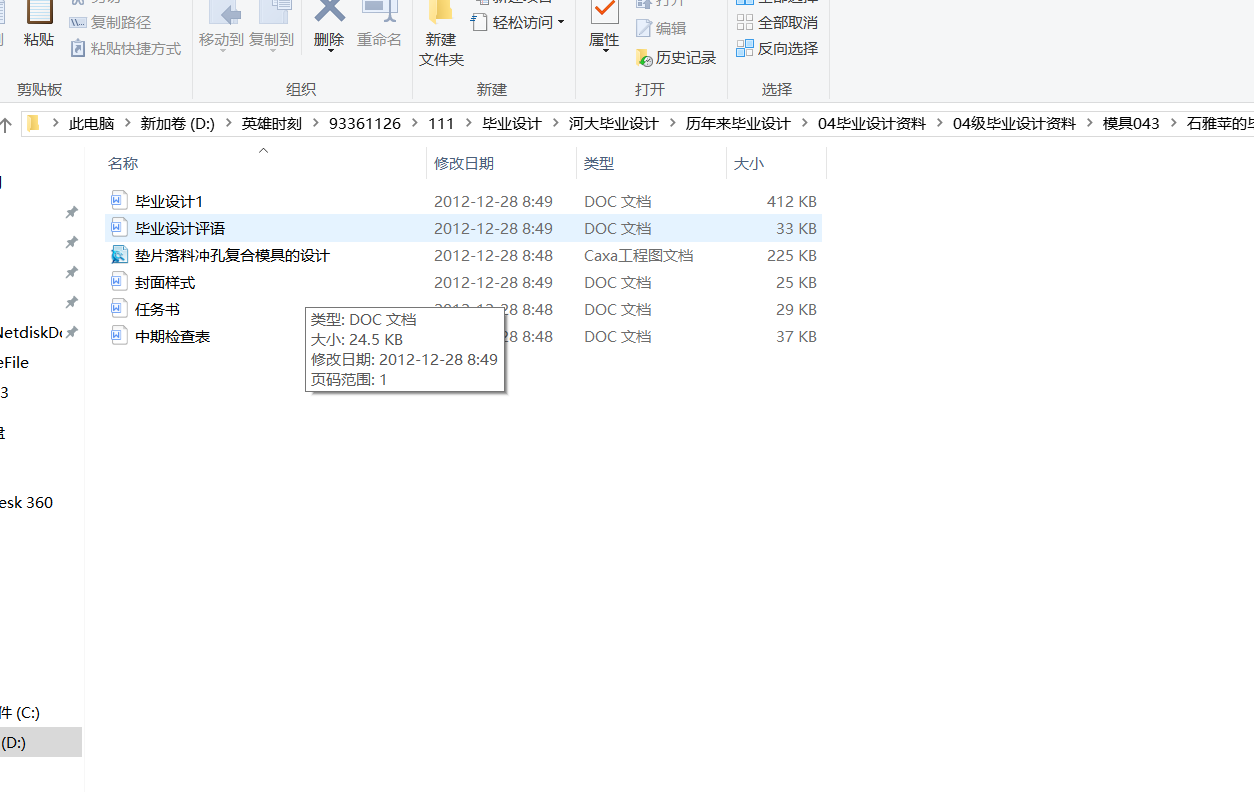The image size is (1254, 792).
Task: Expand the chevron after 毕业设计 breadcrumb
Action: pyautogui.click(x=555, y=124)
